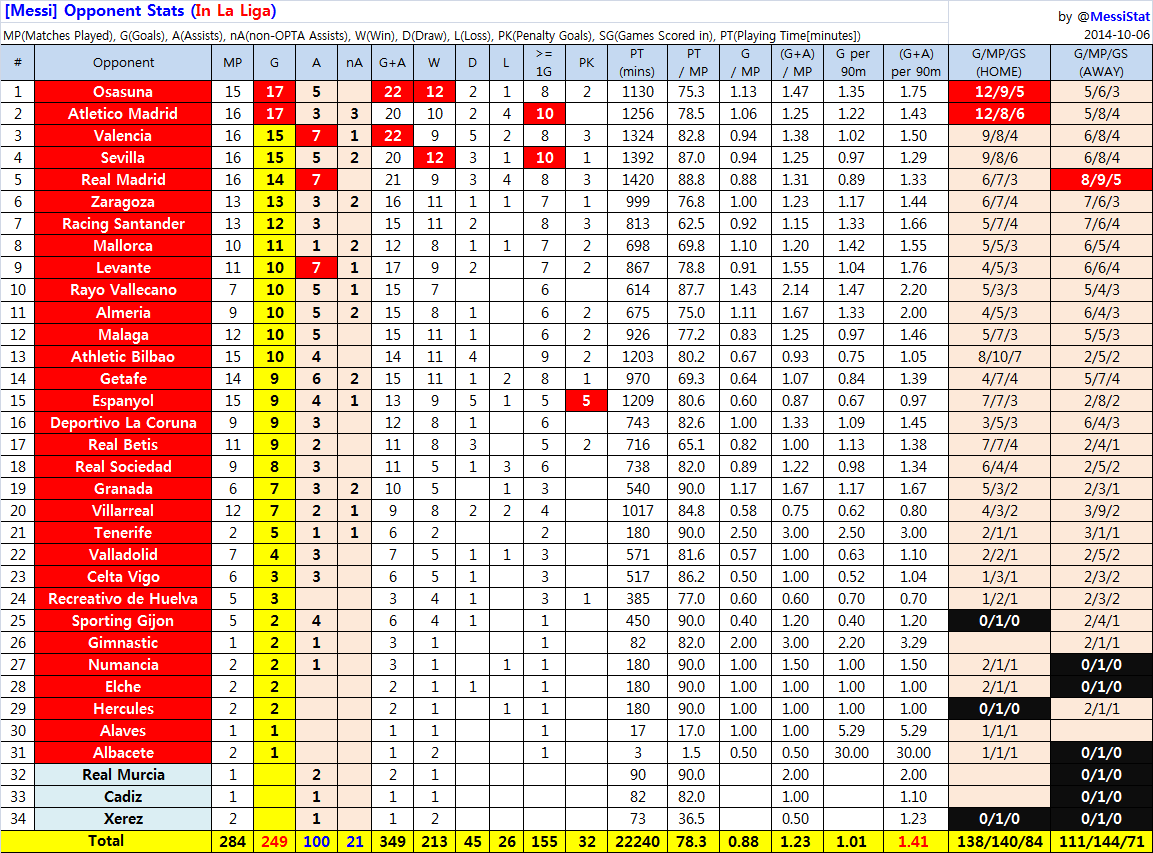The width and height of the screenshot is (1153, 853).
Task: Click Espanyol's red PK value 5
Action: pyautogui.click(x=586, y=401)
